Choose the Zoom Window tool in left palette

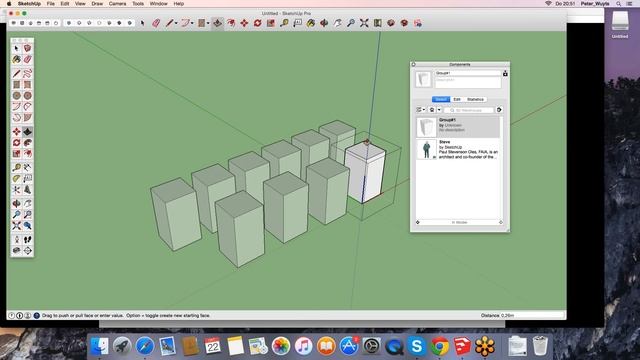(x=27, y=214)
